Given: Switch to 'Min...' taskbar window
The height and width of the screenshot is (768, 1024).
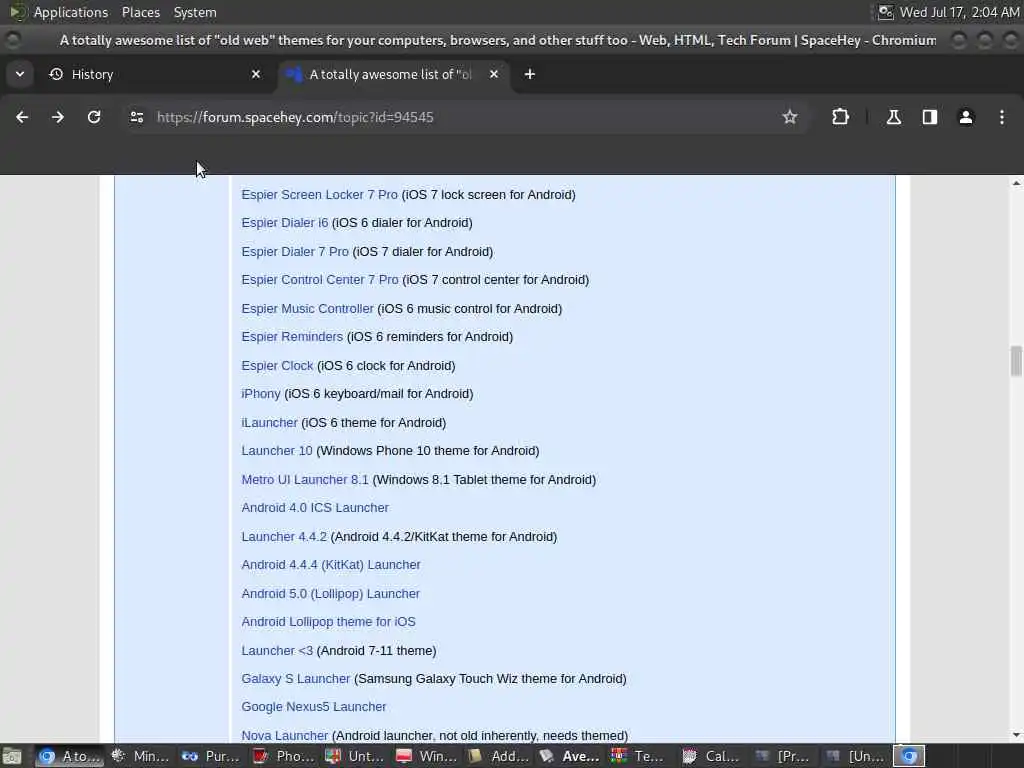Looking at the screenshot, I should coord(140,756).
